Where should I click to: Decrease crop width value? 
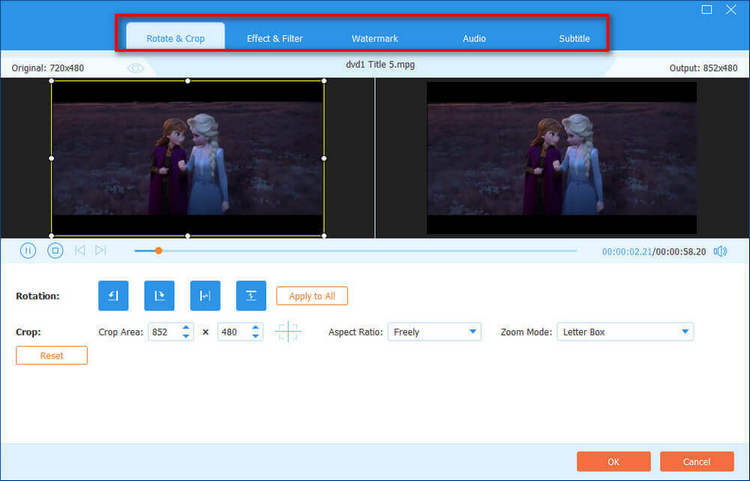click(x=186, y=336)
